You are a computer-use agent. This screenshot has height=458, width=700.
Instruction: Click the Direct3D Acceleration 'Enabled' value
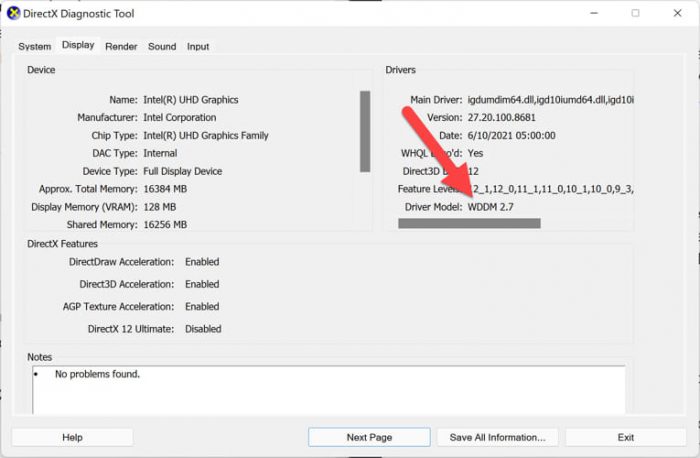click(202, 284)
